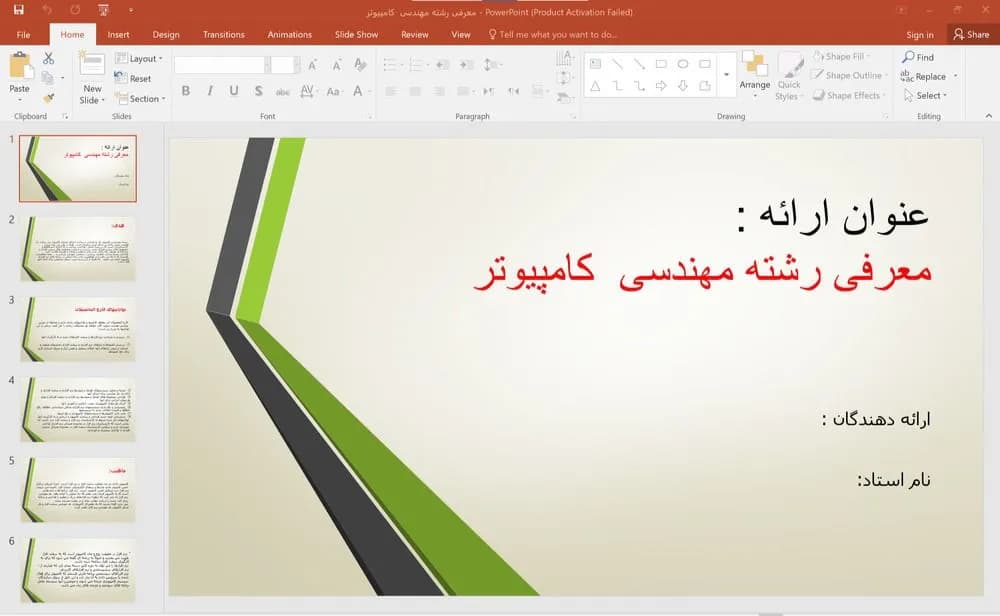This screenshot has width=1000, height=616.
Task: Save the presentation from the quick access toolbar
Action: point(18,10)
